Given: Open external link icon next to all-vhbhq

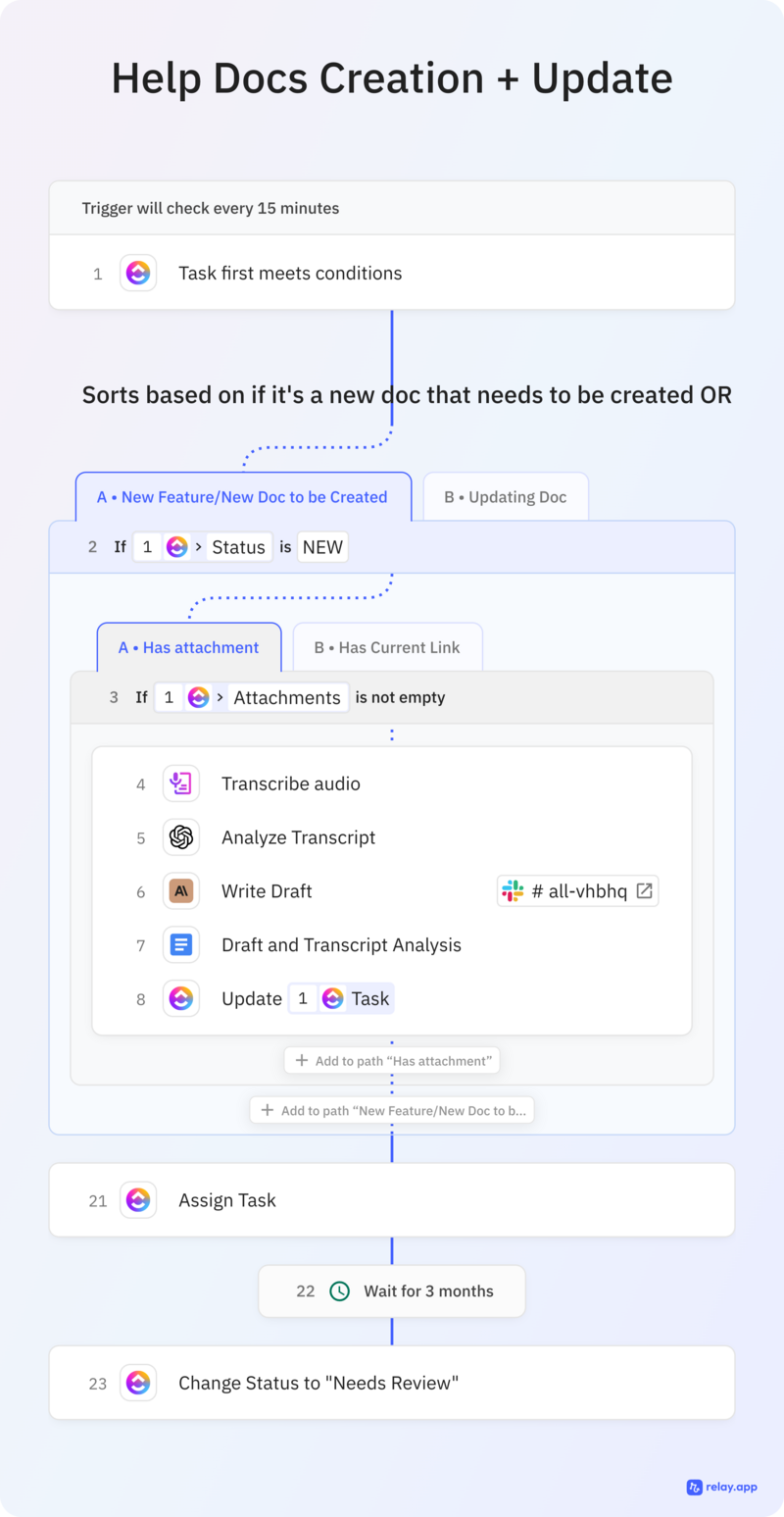Looking at the screenshot, I should [644, 891].
